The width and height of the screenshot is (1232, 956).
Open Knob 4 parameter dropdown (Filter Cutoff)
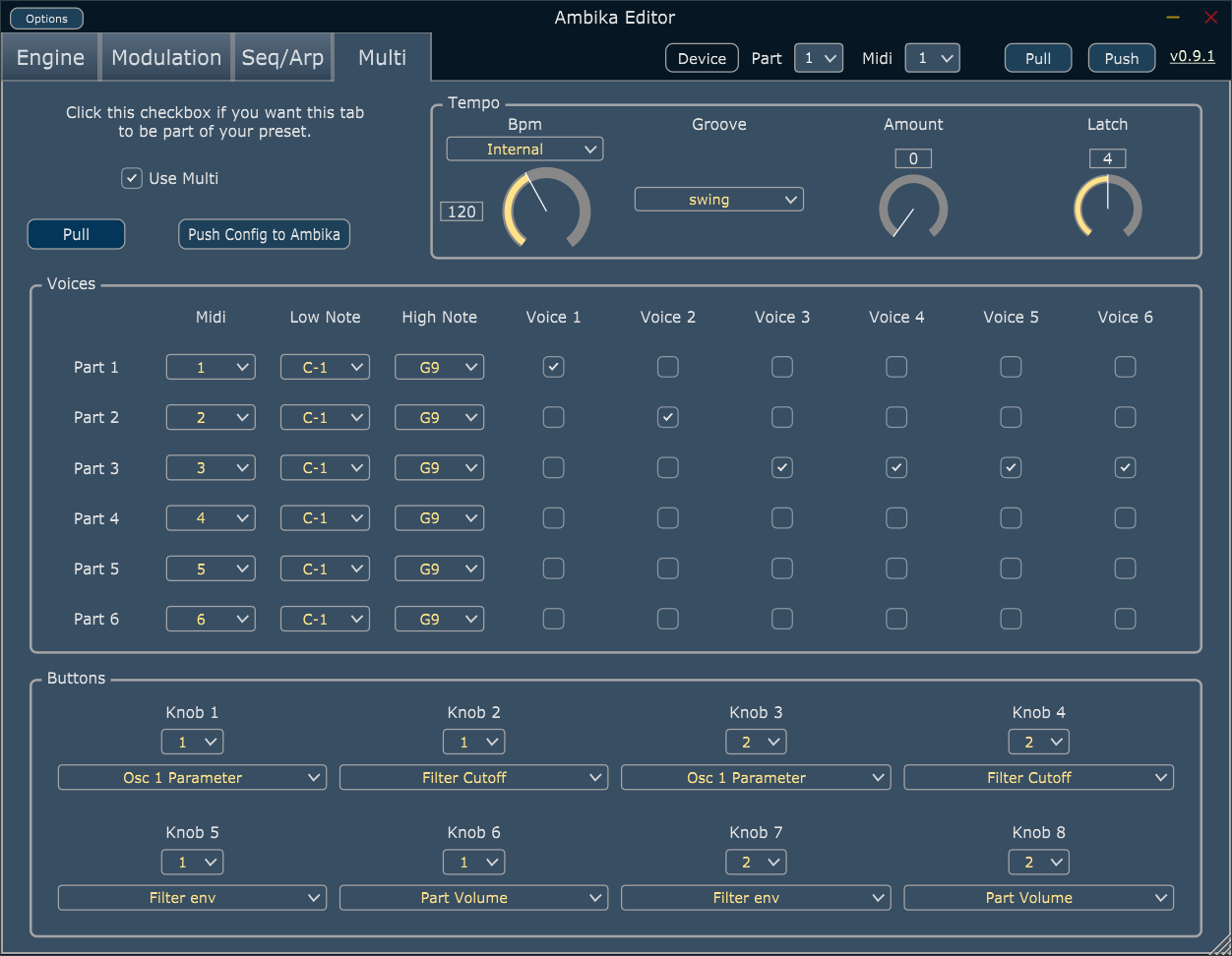click(1039, 778)
